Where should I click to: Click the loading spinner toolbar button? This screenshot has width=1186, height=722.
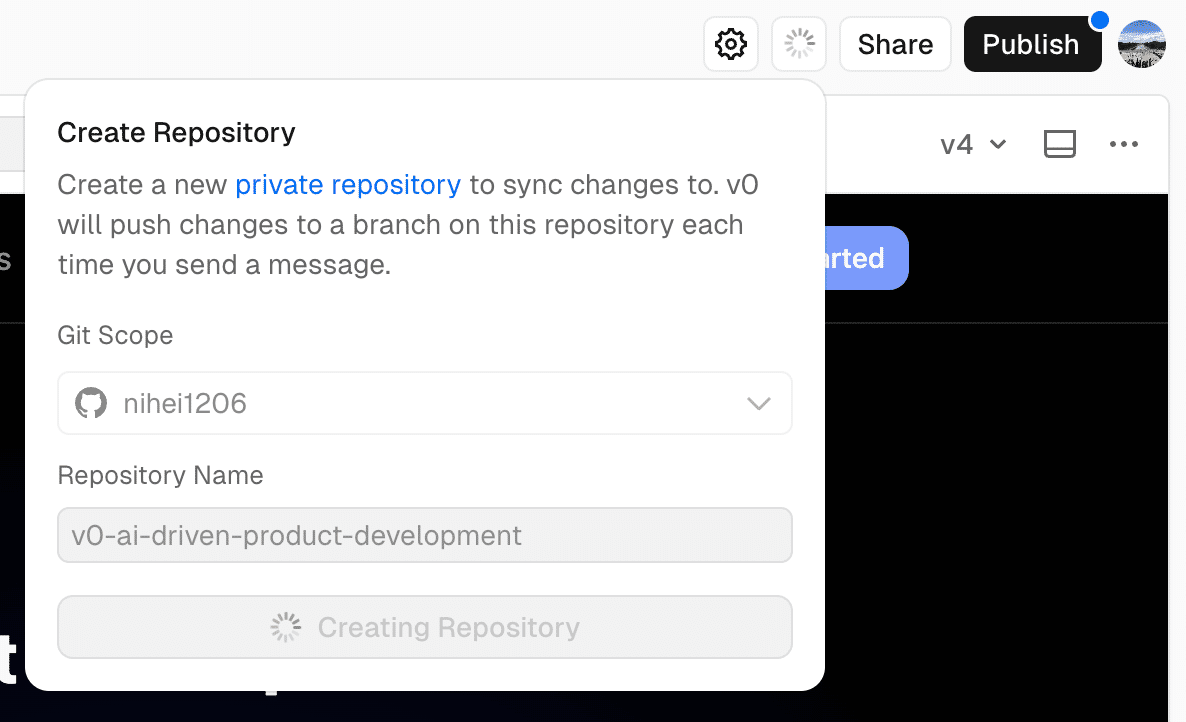[799, 44]
